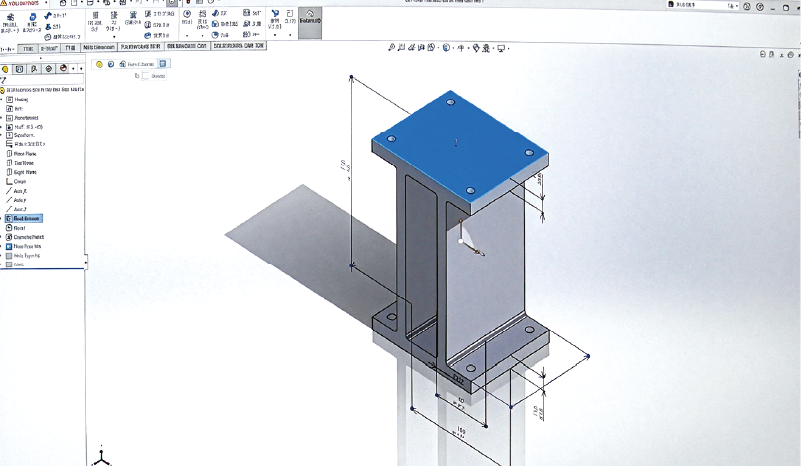Click Zoom to Area icon in view toolbar

[x=402, y=48]
